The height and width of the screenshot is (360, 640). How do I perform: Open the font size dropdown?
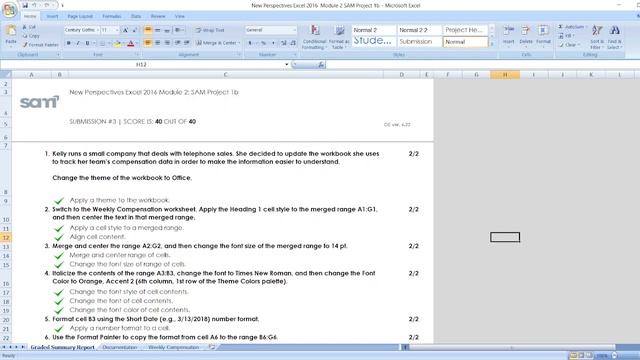[x=117, y=30]
